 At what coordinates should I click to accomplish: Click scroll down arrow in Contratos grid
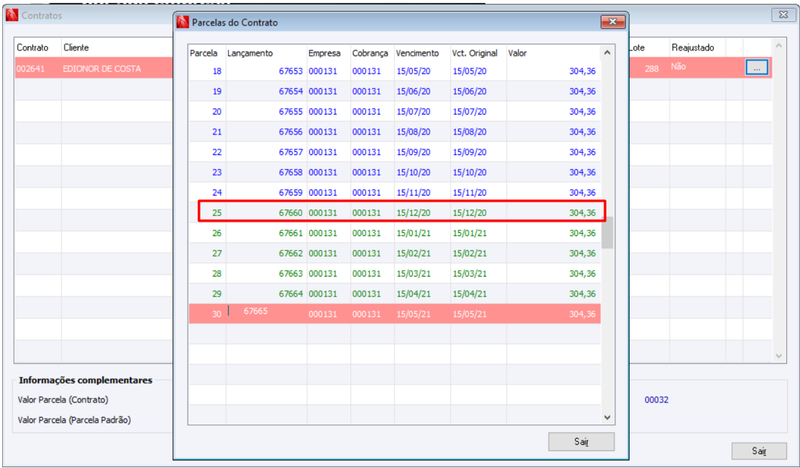(x=779, y=356)
